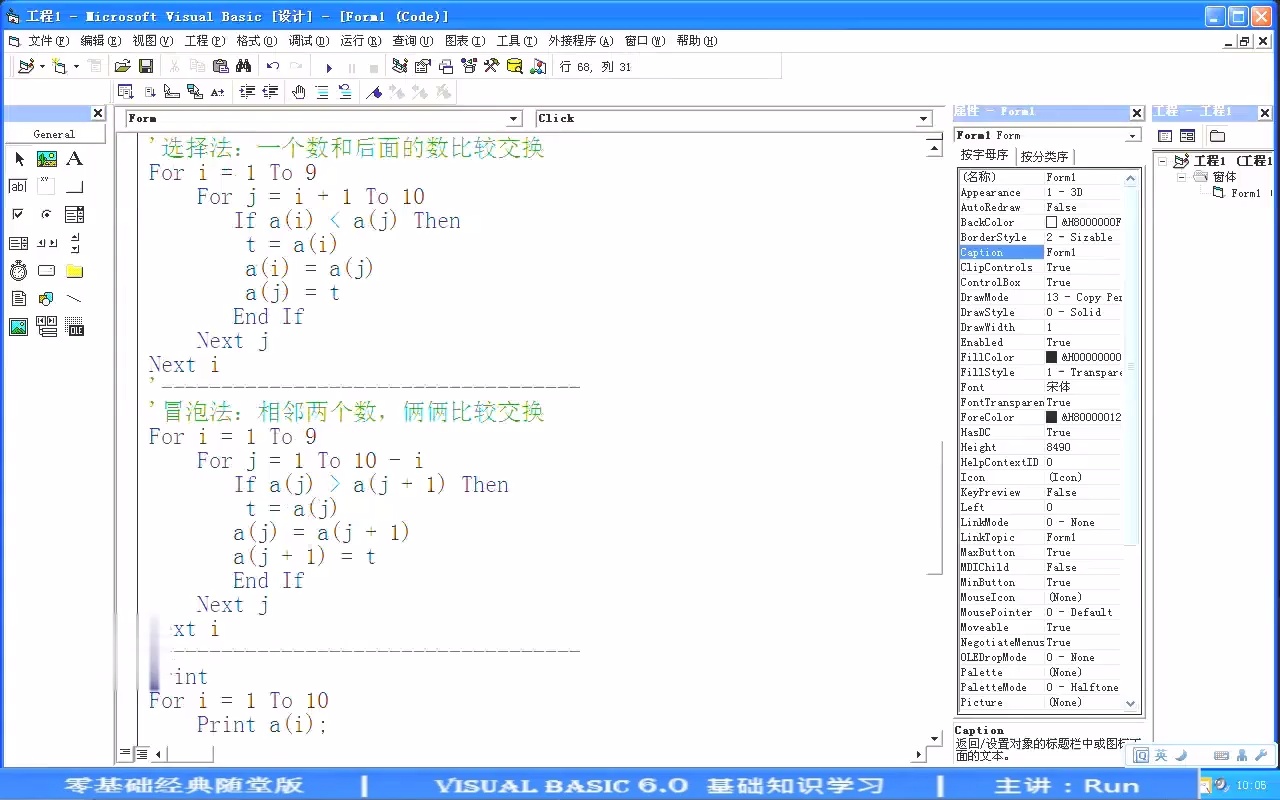Switch to the 按分类序 properties tab
The image size is (1280, 800).
(x=1044, y=156)
